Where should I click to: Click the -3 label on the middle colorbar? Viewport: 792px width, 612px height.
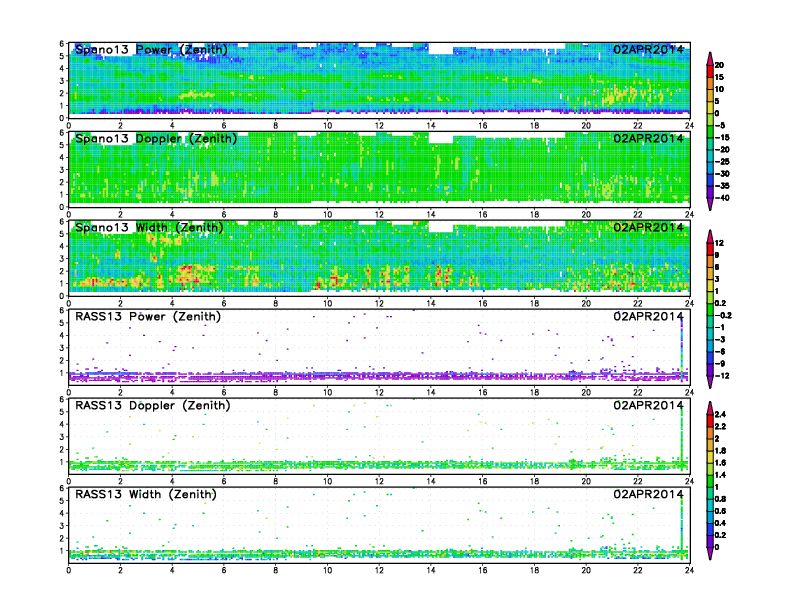(720, 339)
